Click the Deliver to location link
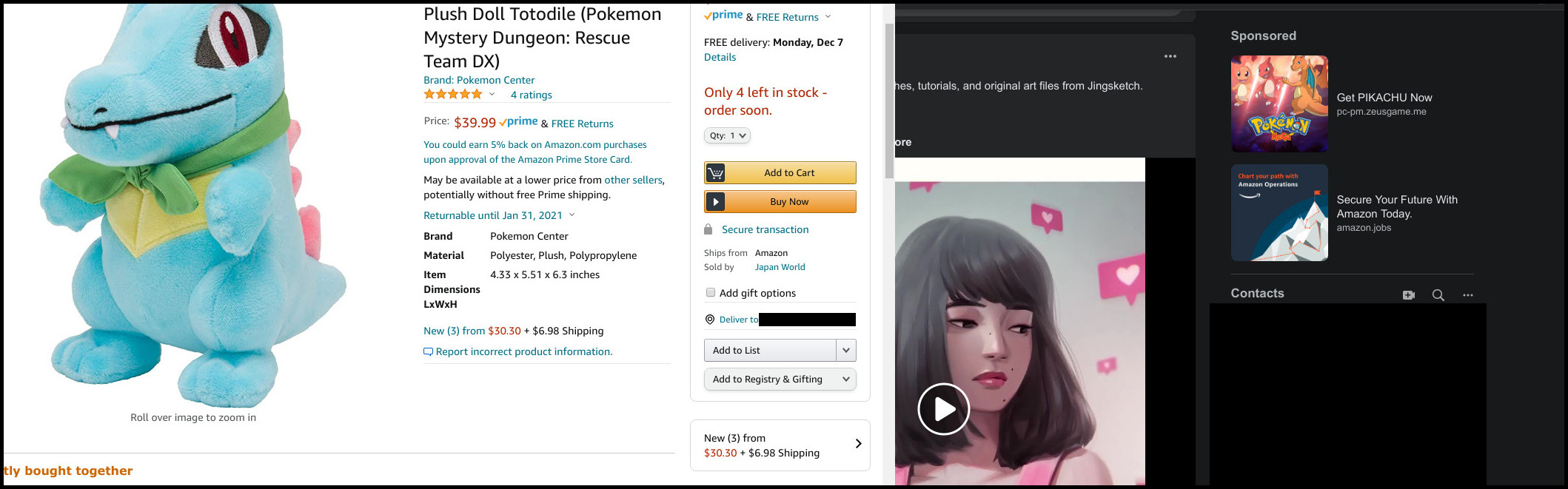The width and height of the screenshot is (1568, 489). (x=739, y=320)
